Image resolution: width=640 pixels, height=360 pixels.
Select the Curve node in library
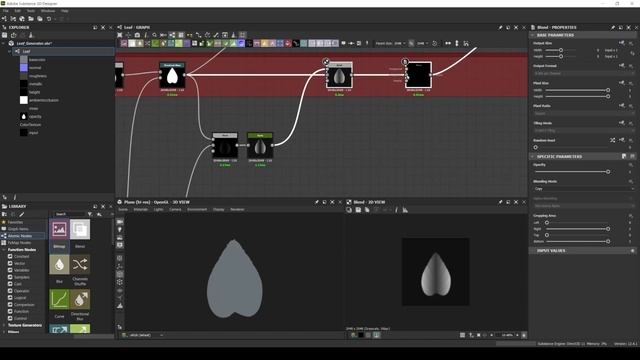click(x=59, y=299)
